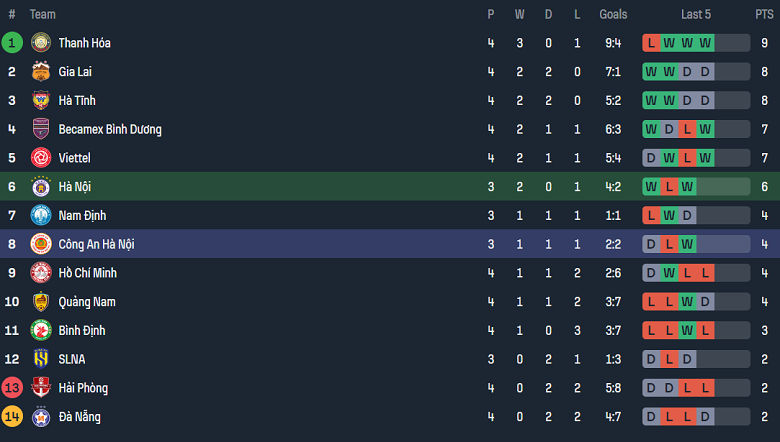The width and height of the screenshot is (780, 442).
Task: Click the SLNA club crest icon
Action: [41, 359]
